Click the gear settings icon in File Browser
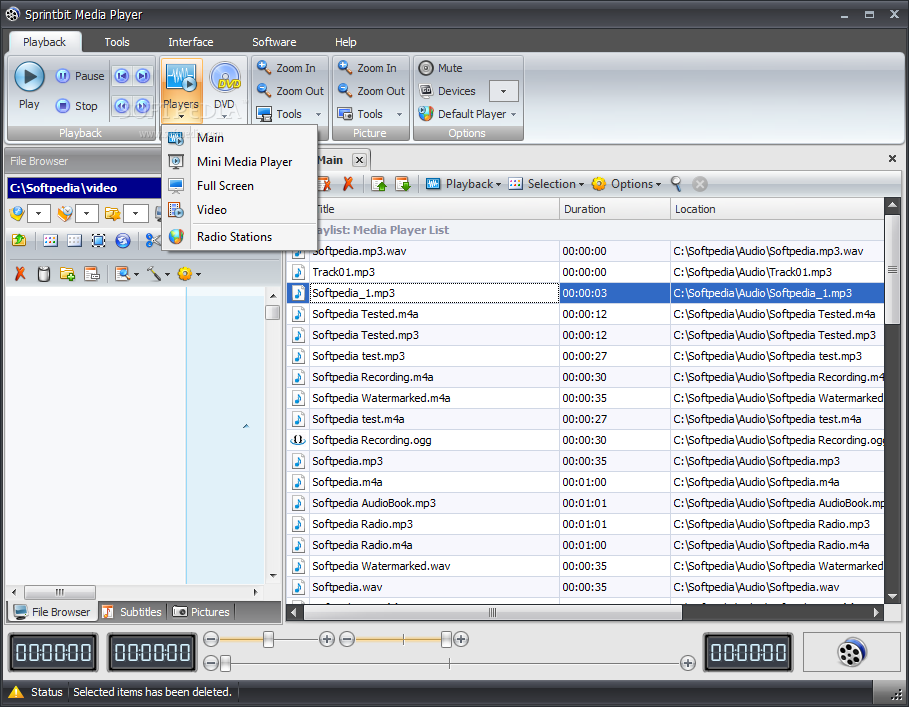Image resolution: width=909 pixels, height=707 pixels. pos(185,274)
